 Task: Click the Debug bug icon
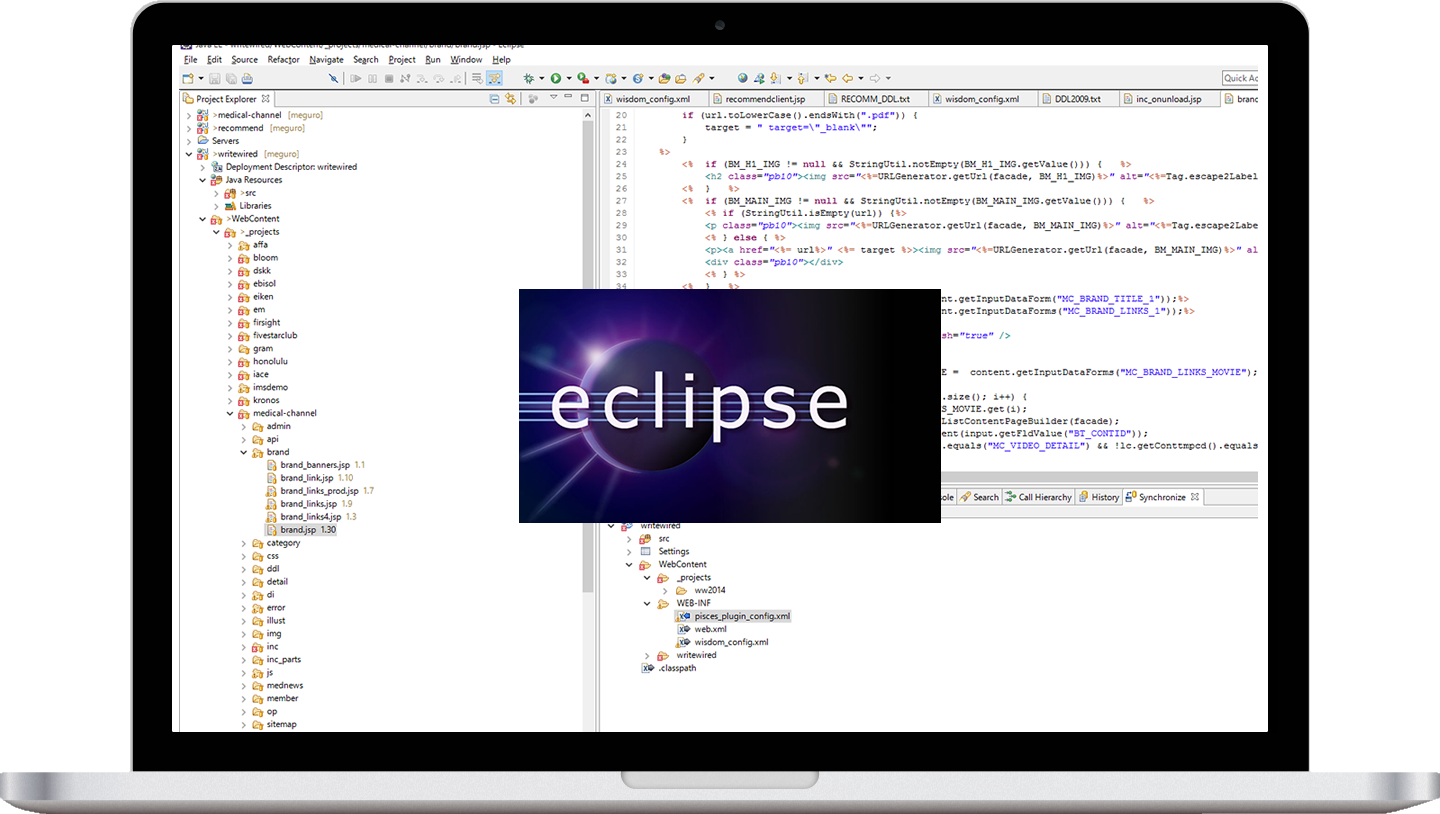pos(528,78)
